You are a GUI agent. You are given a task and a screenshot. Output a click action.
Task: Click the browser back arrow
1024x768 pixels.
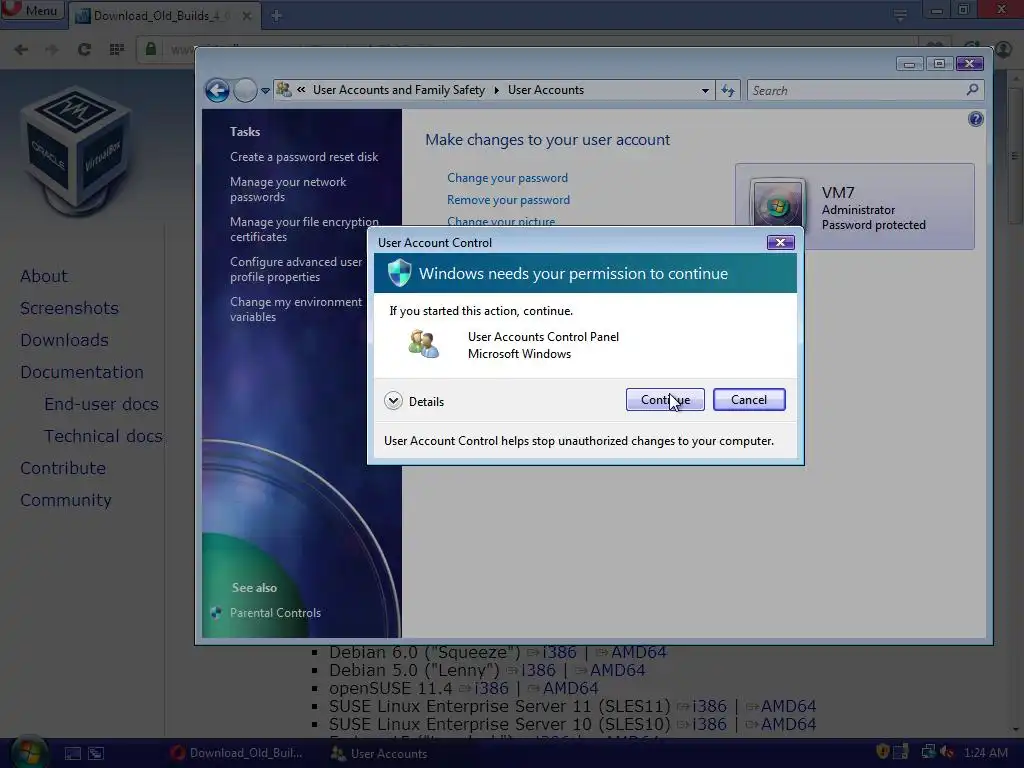coord(21,50)
